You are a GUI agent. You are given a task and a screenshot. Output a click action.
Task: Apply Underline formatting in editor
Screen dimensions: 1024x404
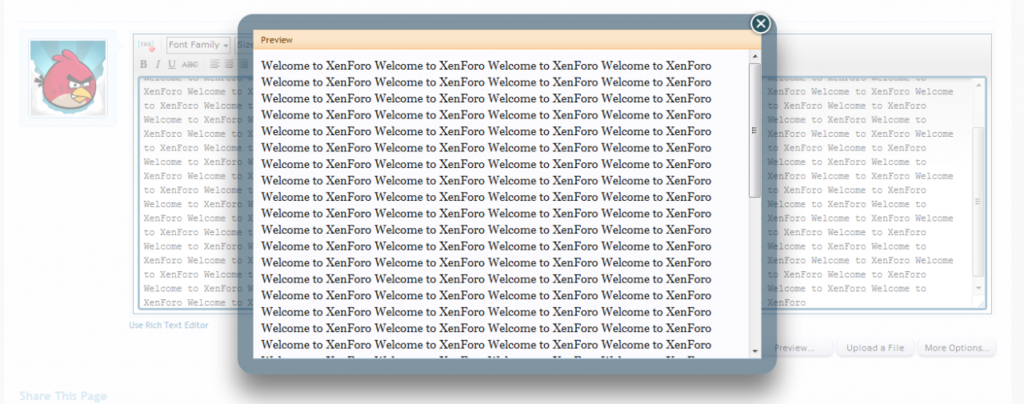click(x=172, y=64)
